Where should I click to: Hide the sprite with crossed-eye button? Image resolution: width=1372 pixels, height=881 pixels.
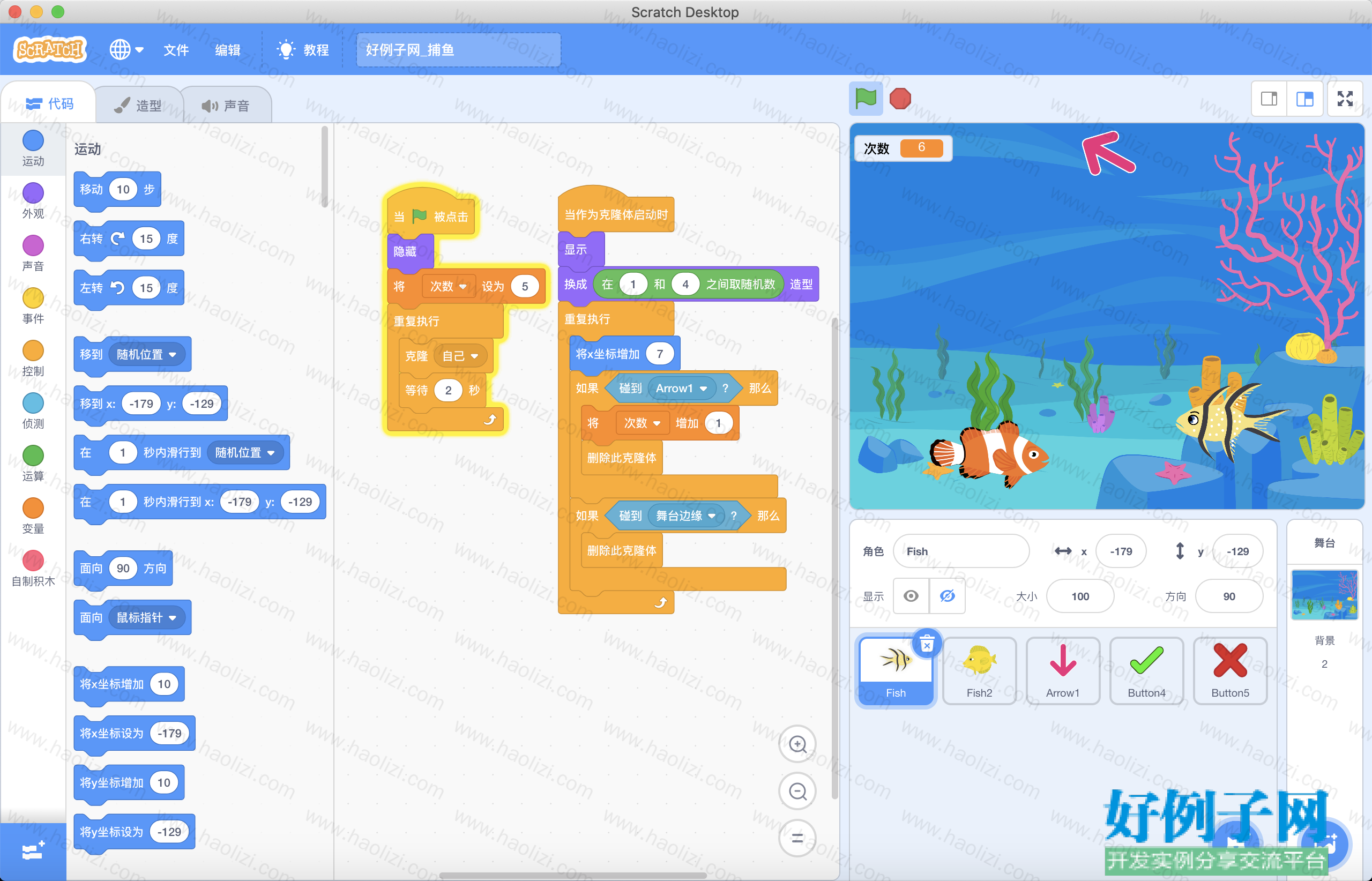pos(948,596)
